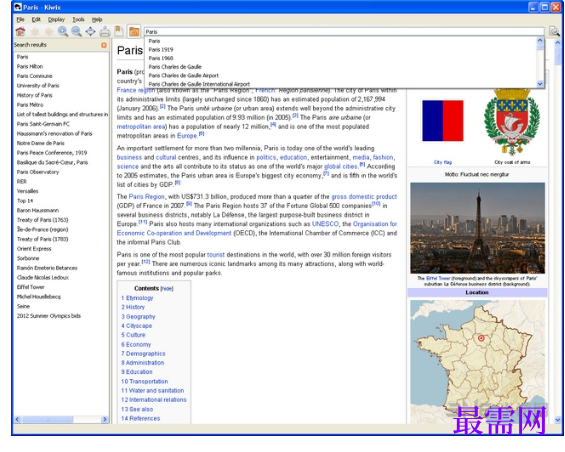Follow the 'UNESCO' link
The height and width of the screenshot is (452, 565).
(325, 224)
